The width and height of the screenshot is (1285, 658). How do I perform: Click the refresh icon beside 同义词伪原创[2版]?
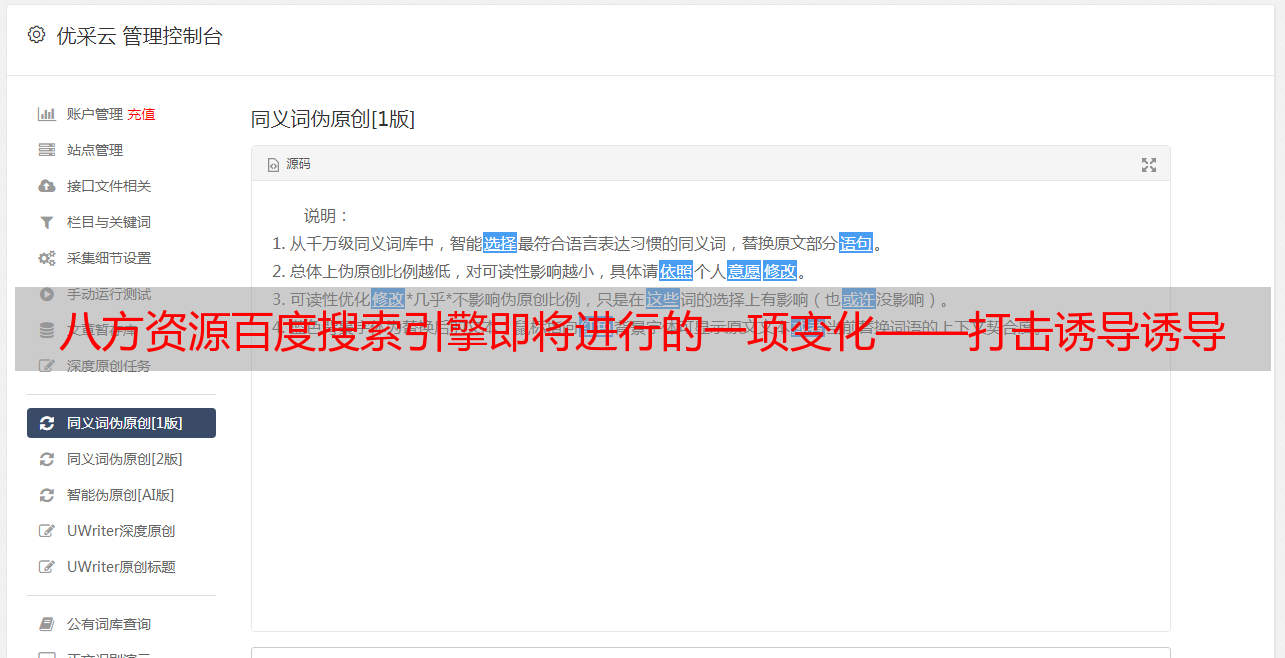tap(46, 459)
